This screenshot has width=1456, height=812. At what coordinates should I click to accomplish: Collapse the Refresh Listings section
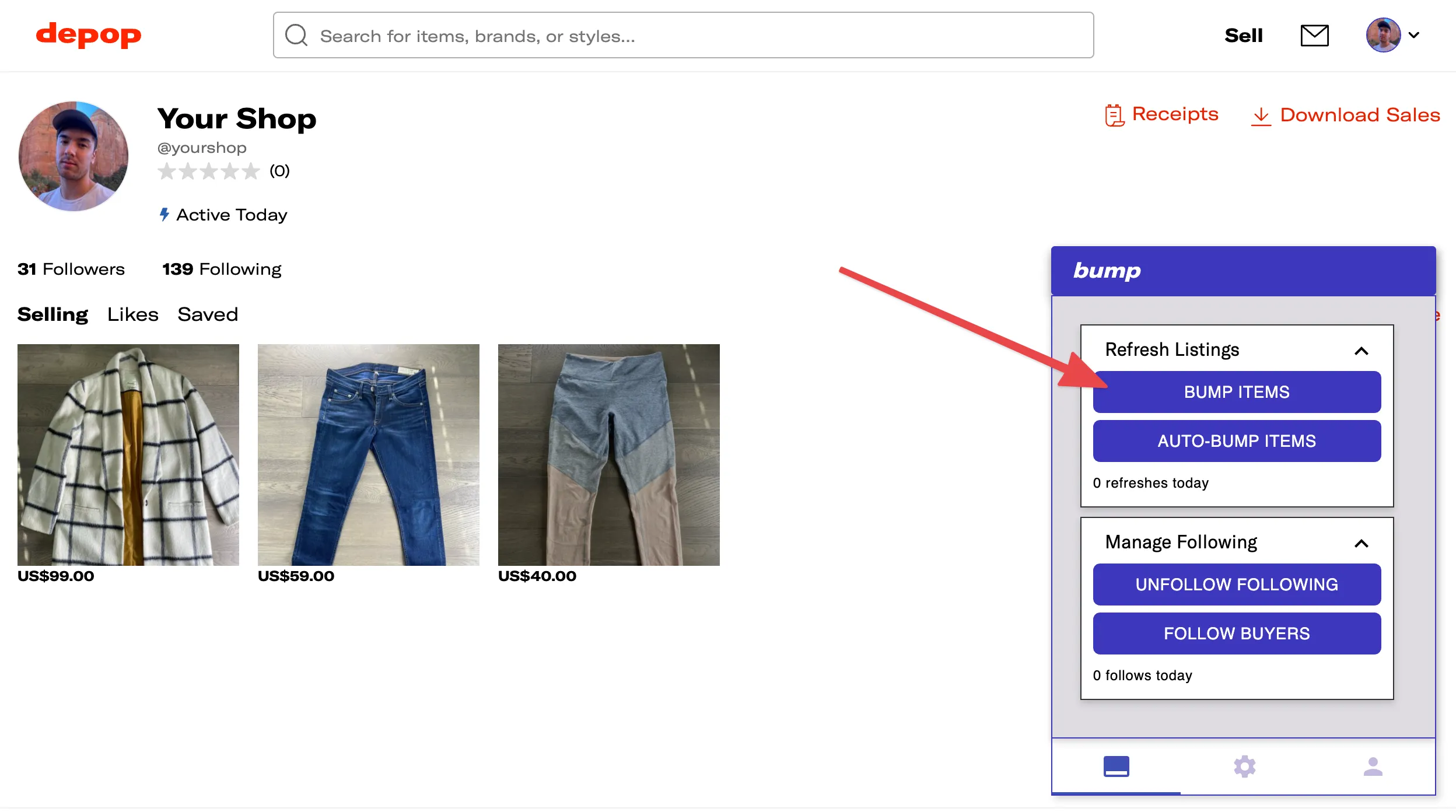(x=1361, y=351)
